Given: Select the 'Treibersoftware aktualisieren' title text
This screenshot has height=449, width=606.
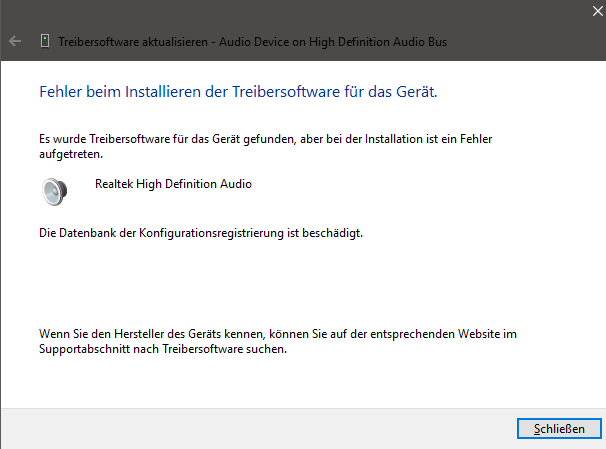Looking at the screenshot, I should pos(133,42).
